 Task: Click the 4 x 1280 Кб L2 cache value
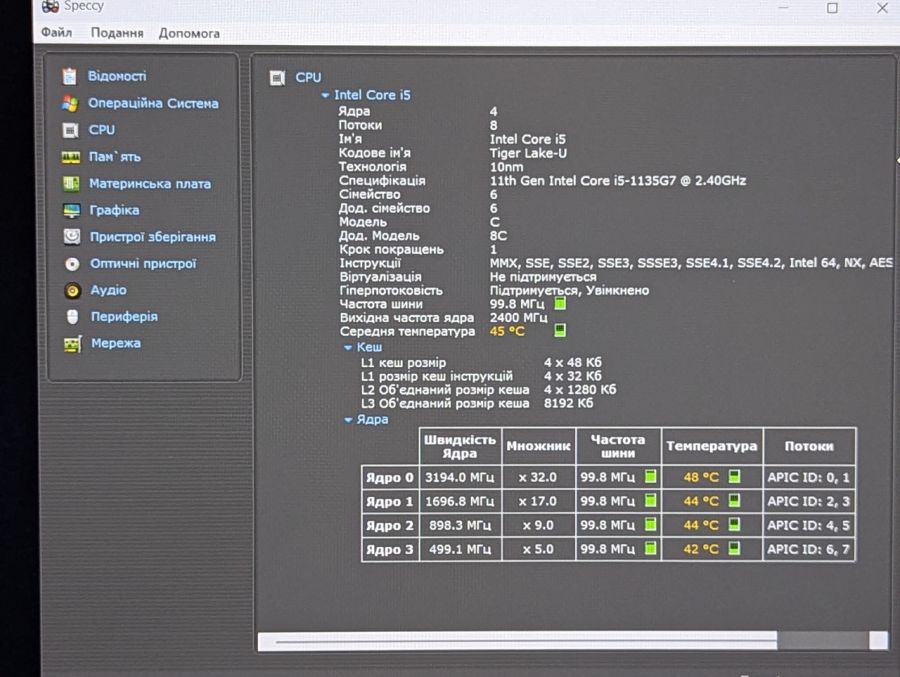tap(580, 389)
